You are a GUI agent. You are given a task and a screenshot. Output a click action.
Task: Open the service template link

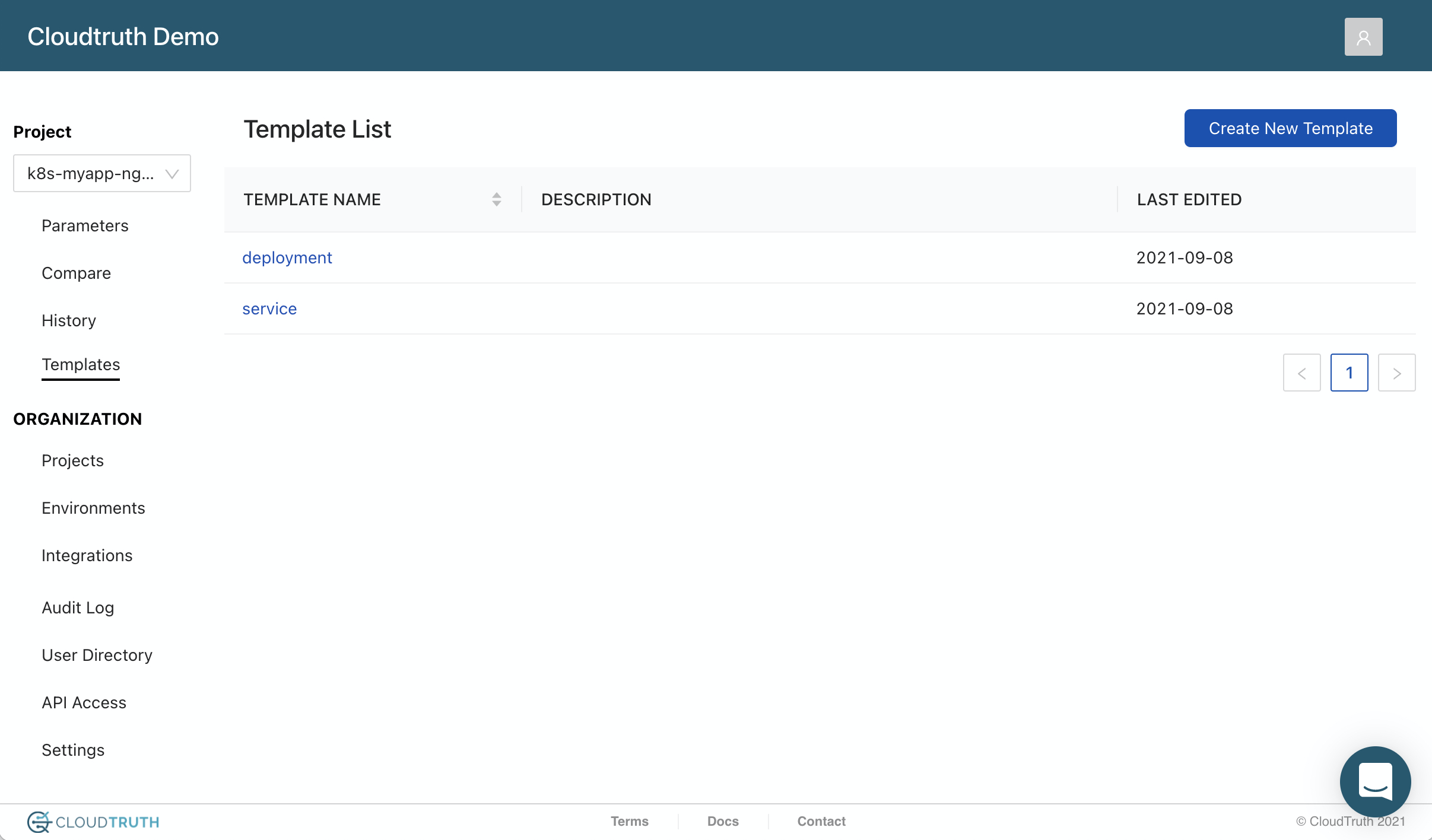(x=269, y=308)
